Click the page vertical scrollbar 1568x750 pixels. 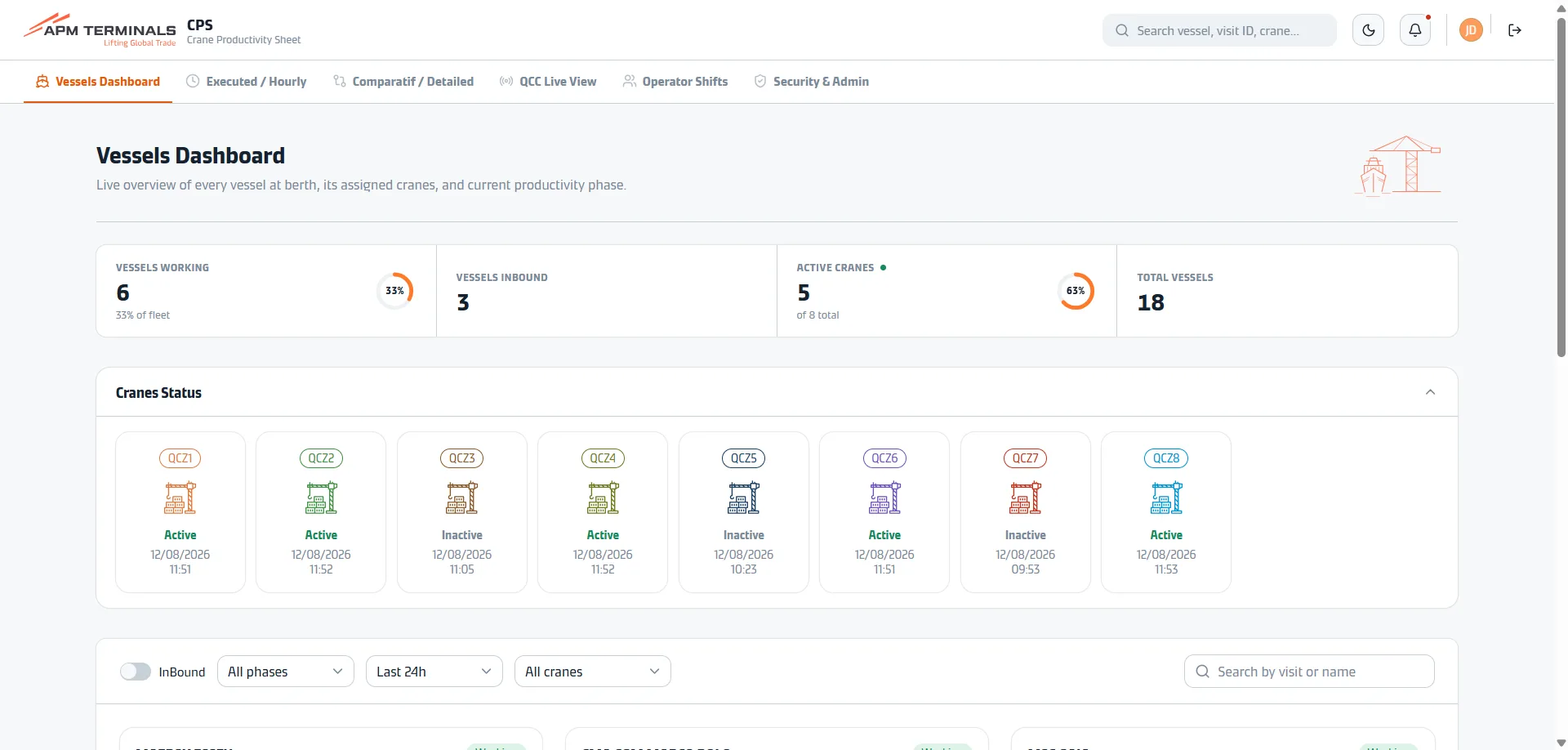[x=1561, y=188]
